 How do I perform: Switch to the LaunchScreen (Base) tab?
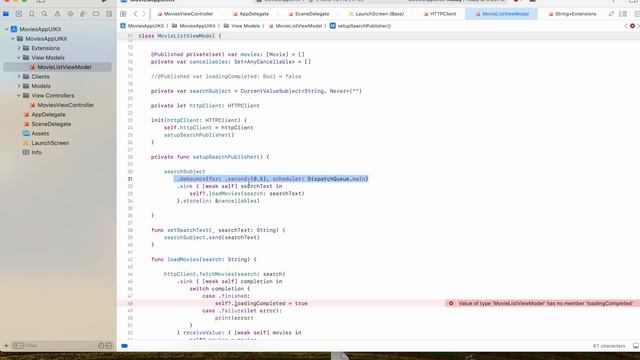pos(376,14)
